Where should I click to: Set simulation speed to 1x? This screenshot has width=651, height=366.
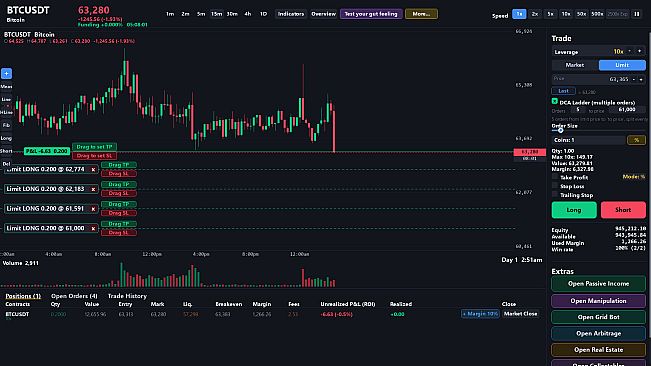tap(519, 14)
